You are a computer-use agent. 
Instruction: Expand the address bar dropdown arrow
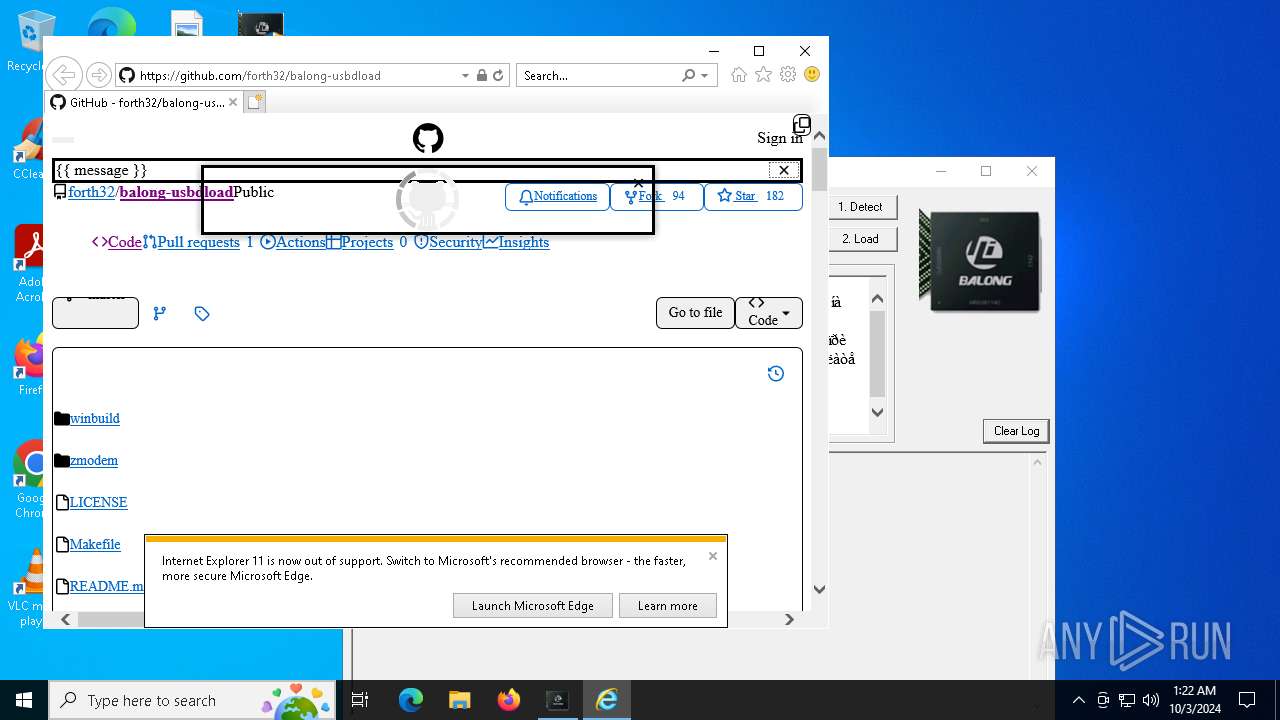click(465, 75)
